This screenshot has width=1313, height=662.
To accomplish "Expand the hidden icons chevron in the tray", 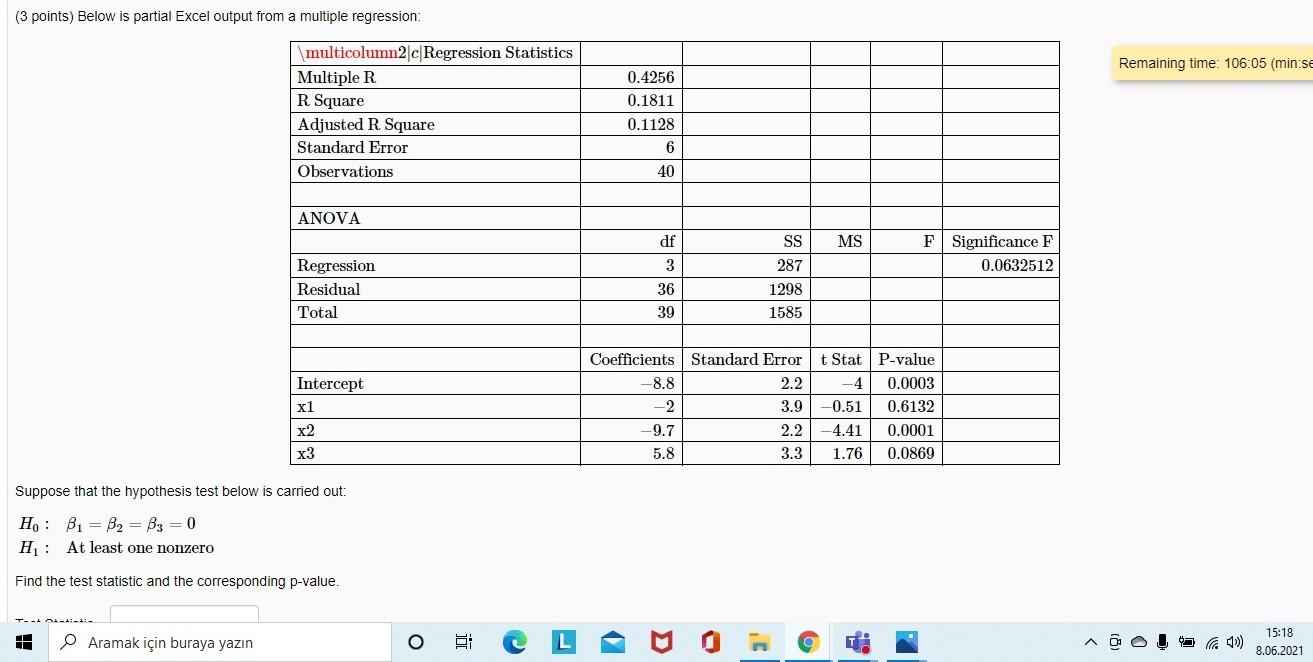I will coord(1093,643).
